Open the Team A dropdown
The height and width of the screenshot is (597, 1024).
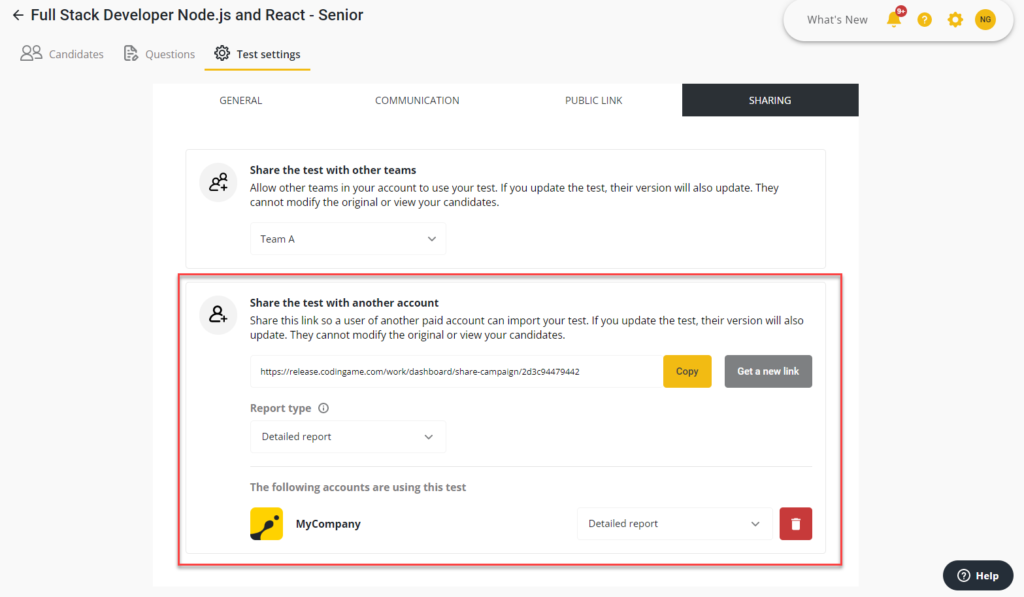click(x=347, y=238)
